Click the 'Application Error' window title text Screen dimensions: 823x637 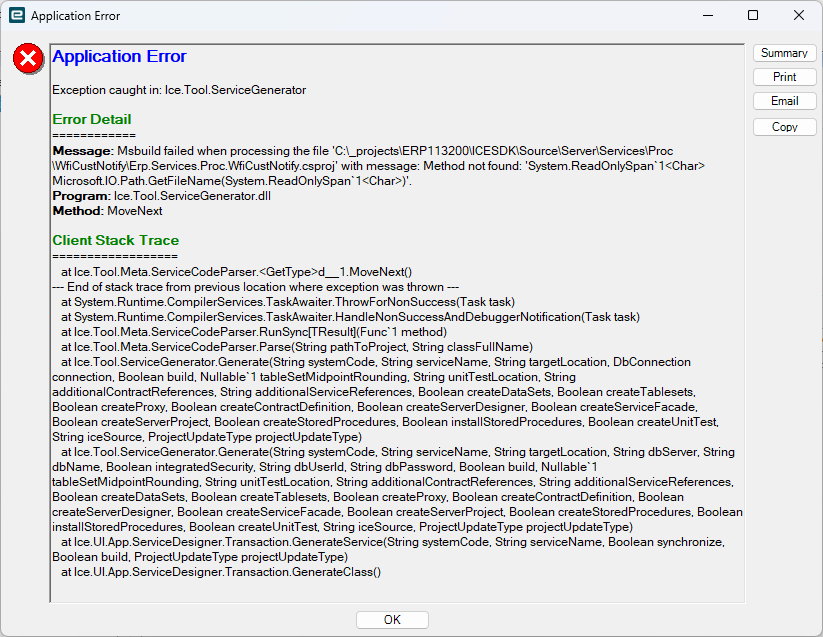(76, 16)
